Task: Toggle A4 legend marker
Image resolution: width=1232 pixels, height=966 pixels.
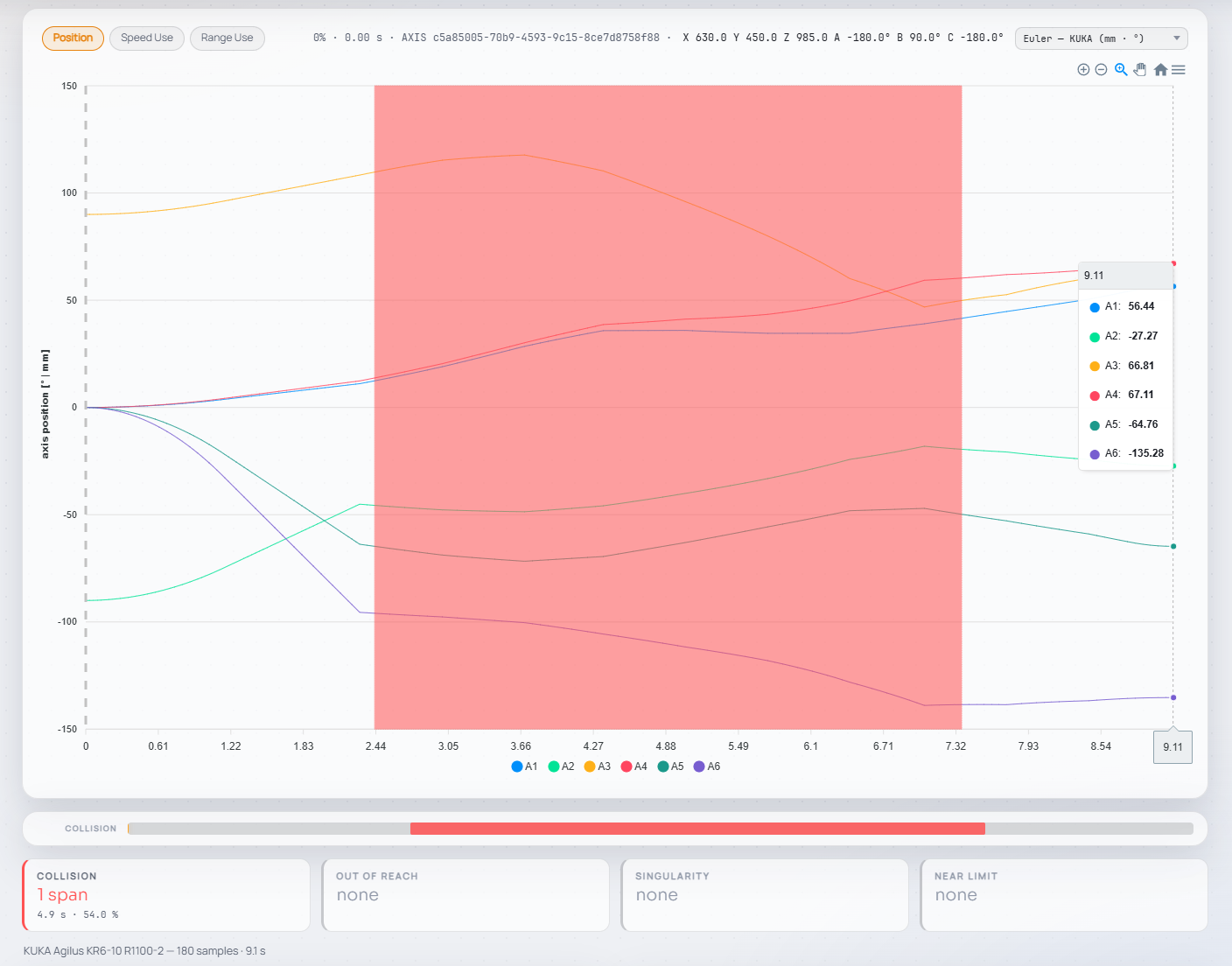Action: click(626, 766)
